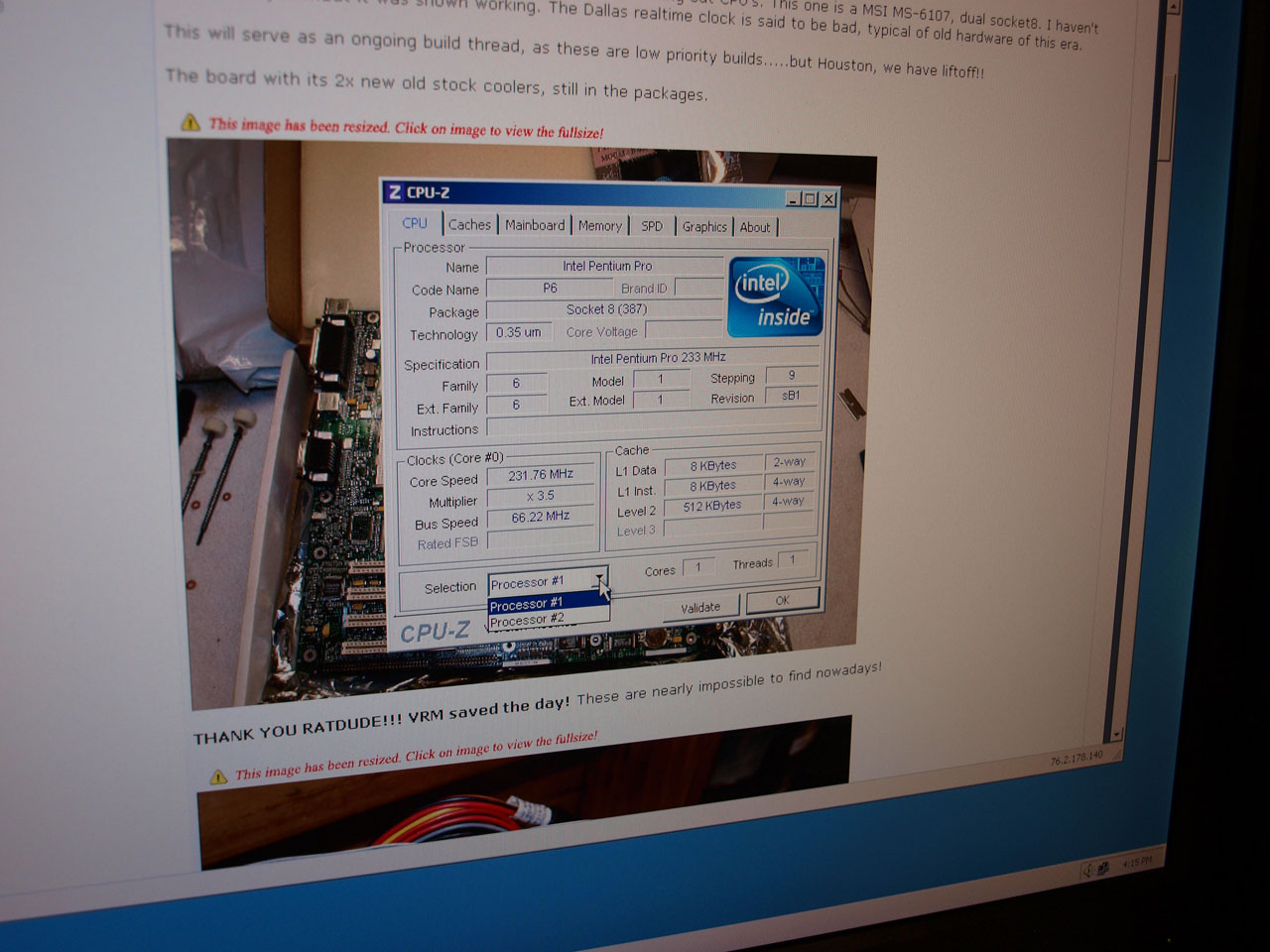1270x952 pixels.
Task: Open the Memory tab
Action: (x=600, y=226)
